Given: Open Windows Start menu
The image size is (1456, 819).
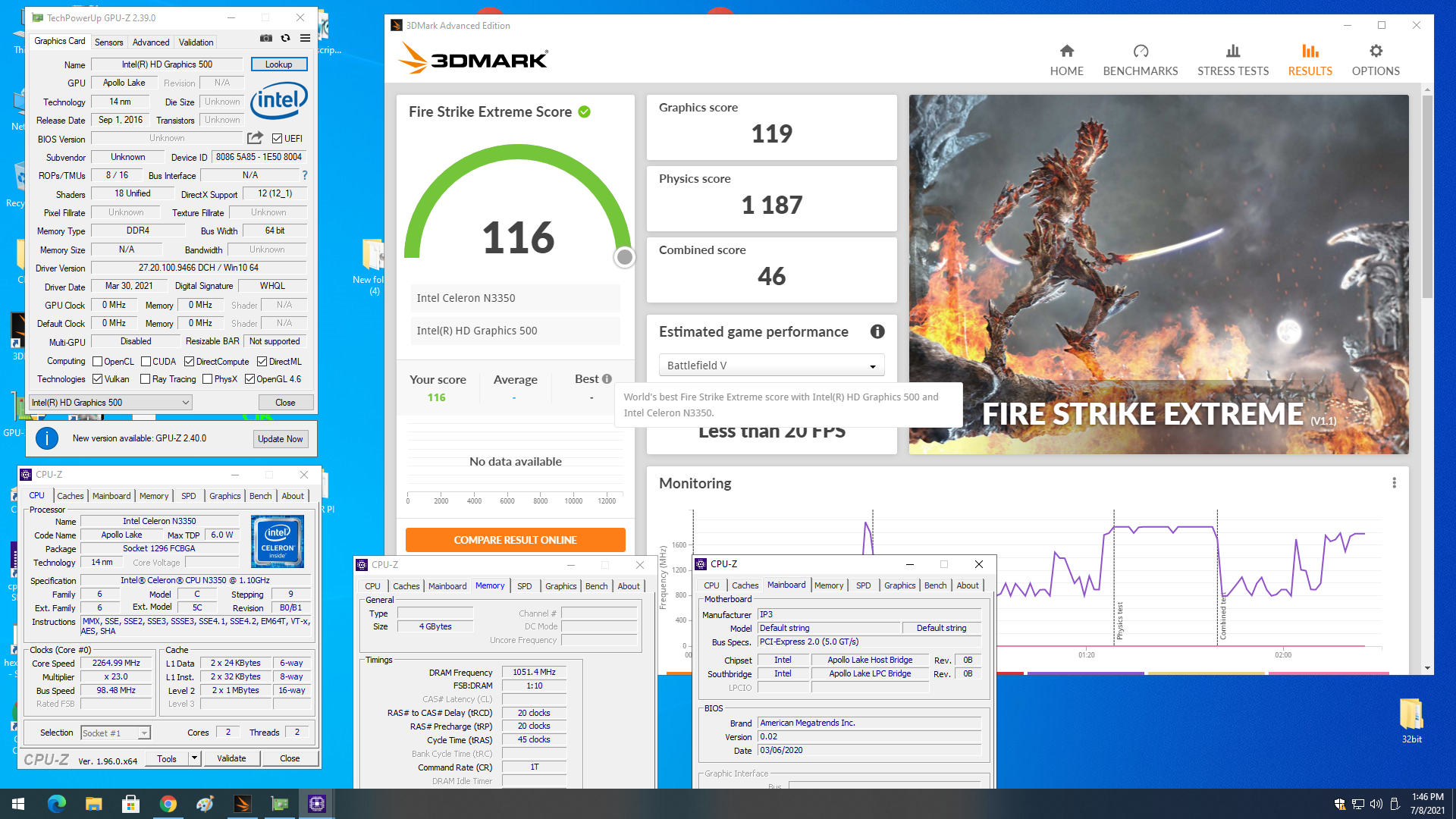Looking at the screenshot, I should [18, 804].
